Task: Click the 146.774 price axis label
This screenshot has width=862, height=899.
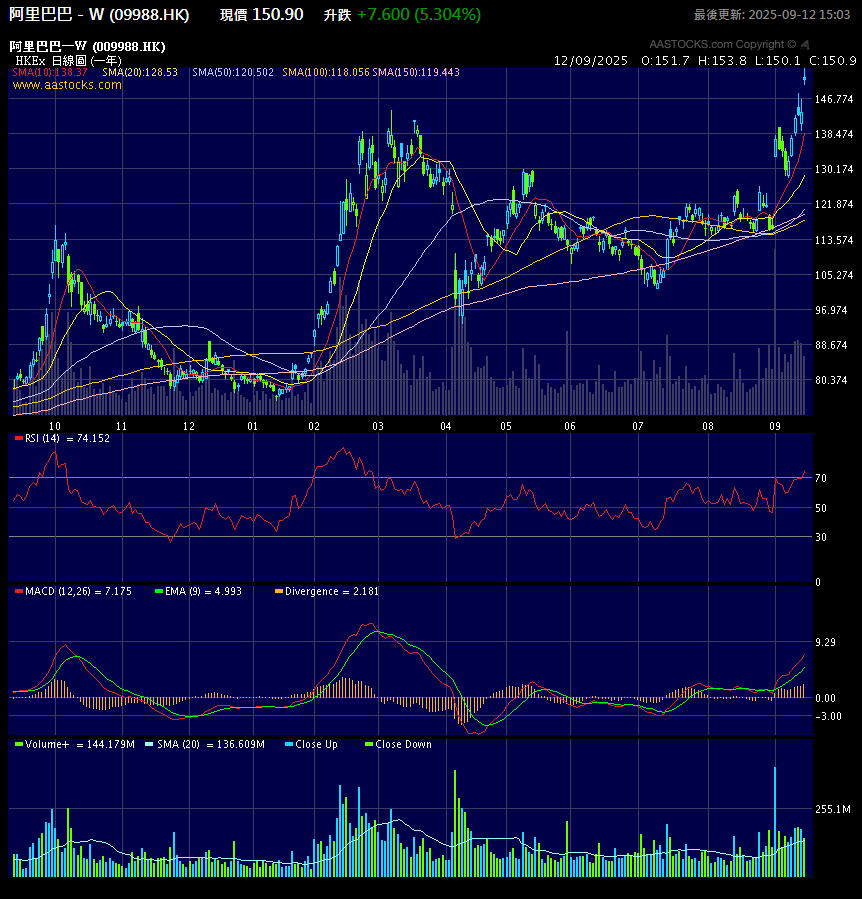Action: [834, 99]
